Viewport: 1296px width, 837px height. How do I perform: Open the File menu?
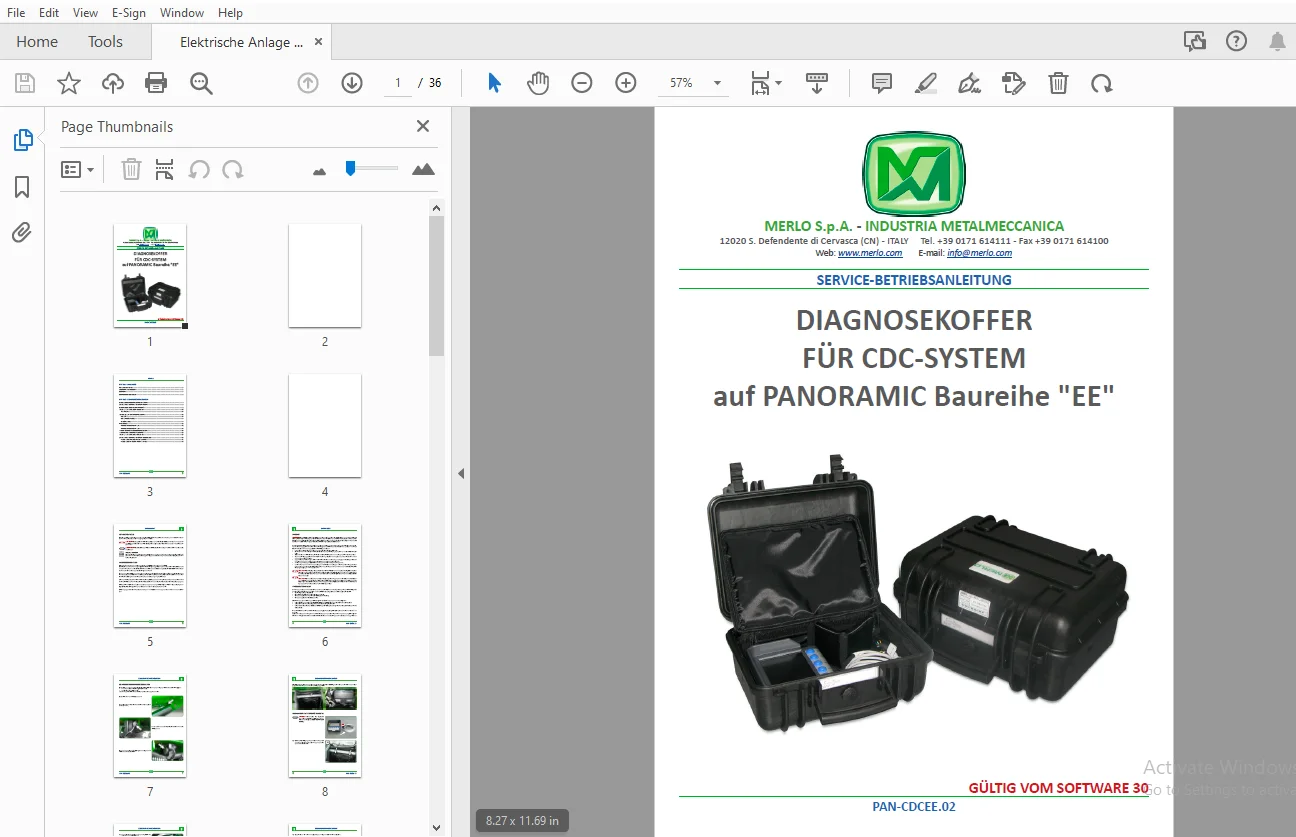pyautogui.click(x=16, y=13)
